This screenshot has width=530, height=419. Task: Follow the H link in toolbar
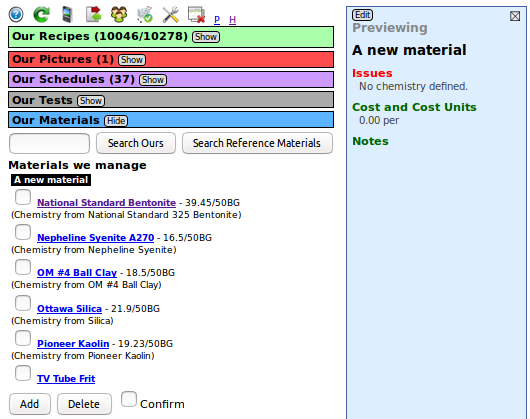point(233,20)
